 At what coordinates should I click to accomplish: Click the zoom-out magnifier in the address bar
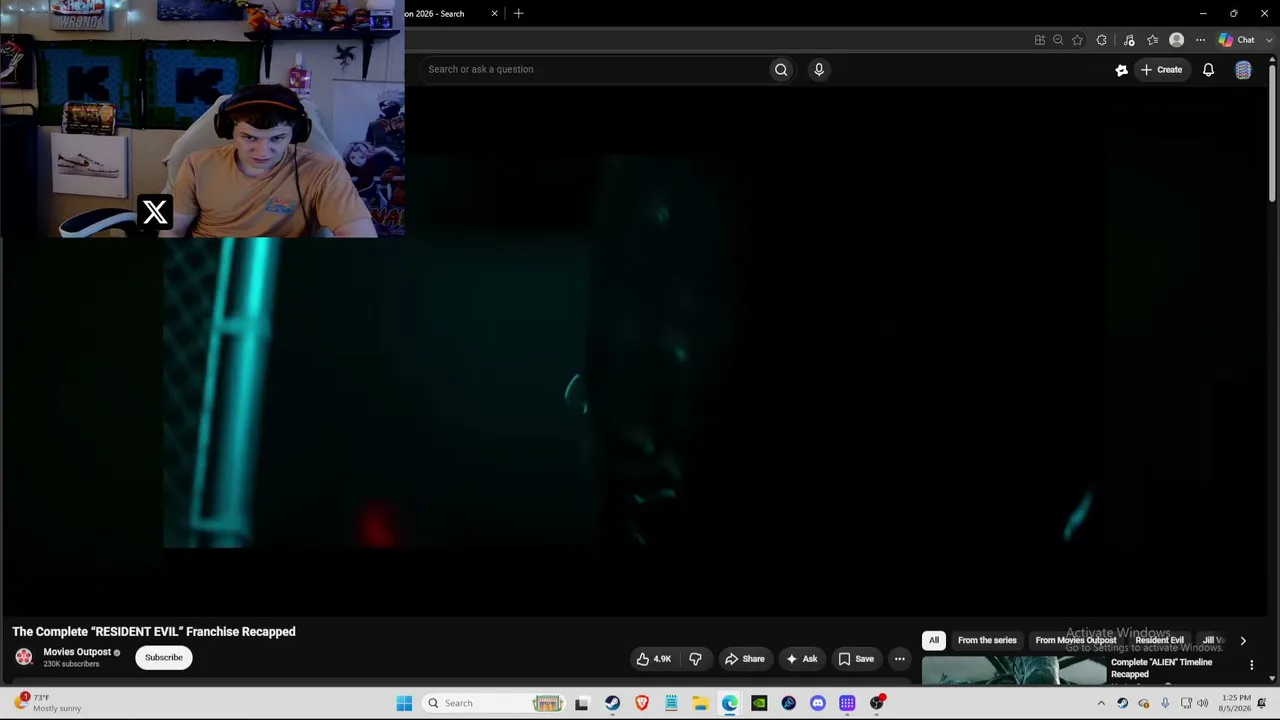tap(1058, 40)
